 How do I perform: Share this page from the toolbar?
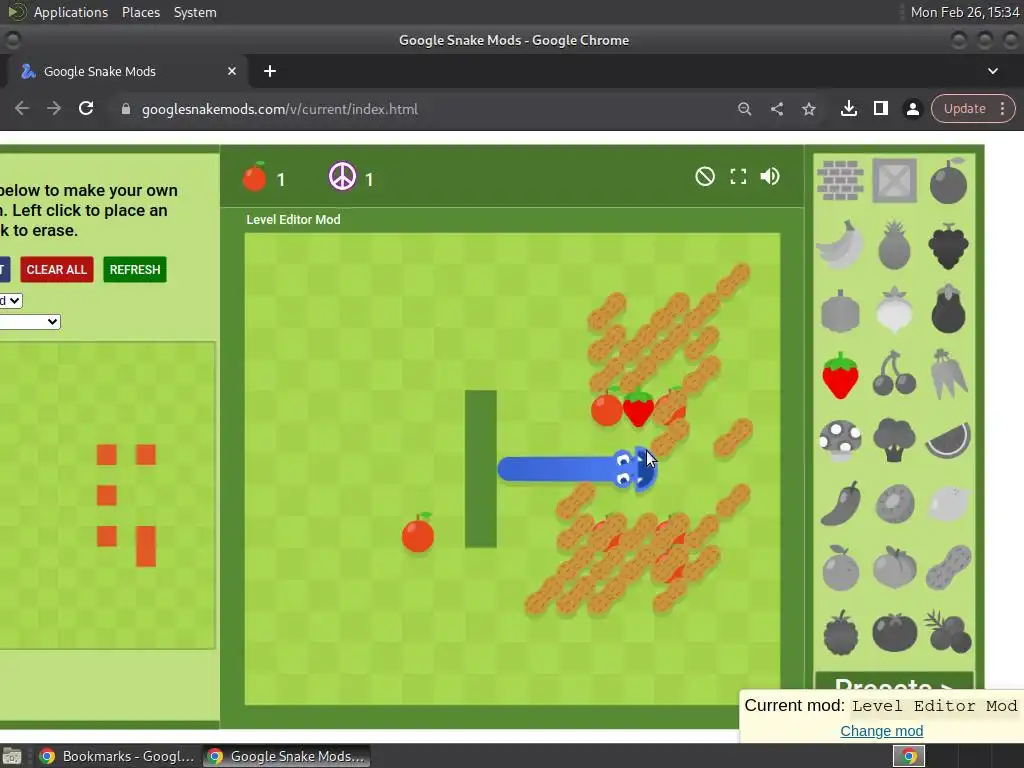pos(776,109)
